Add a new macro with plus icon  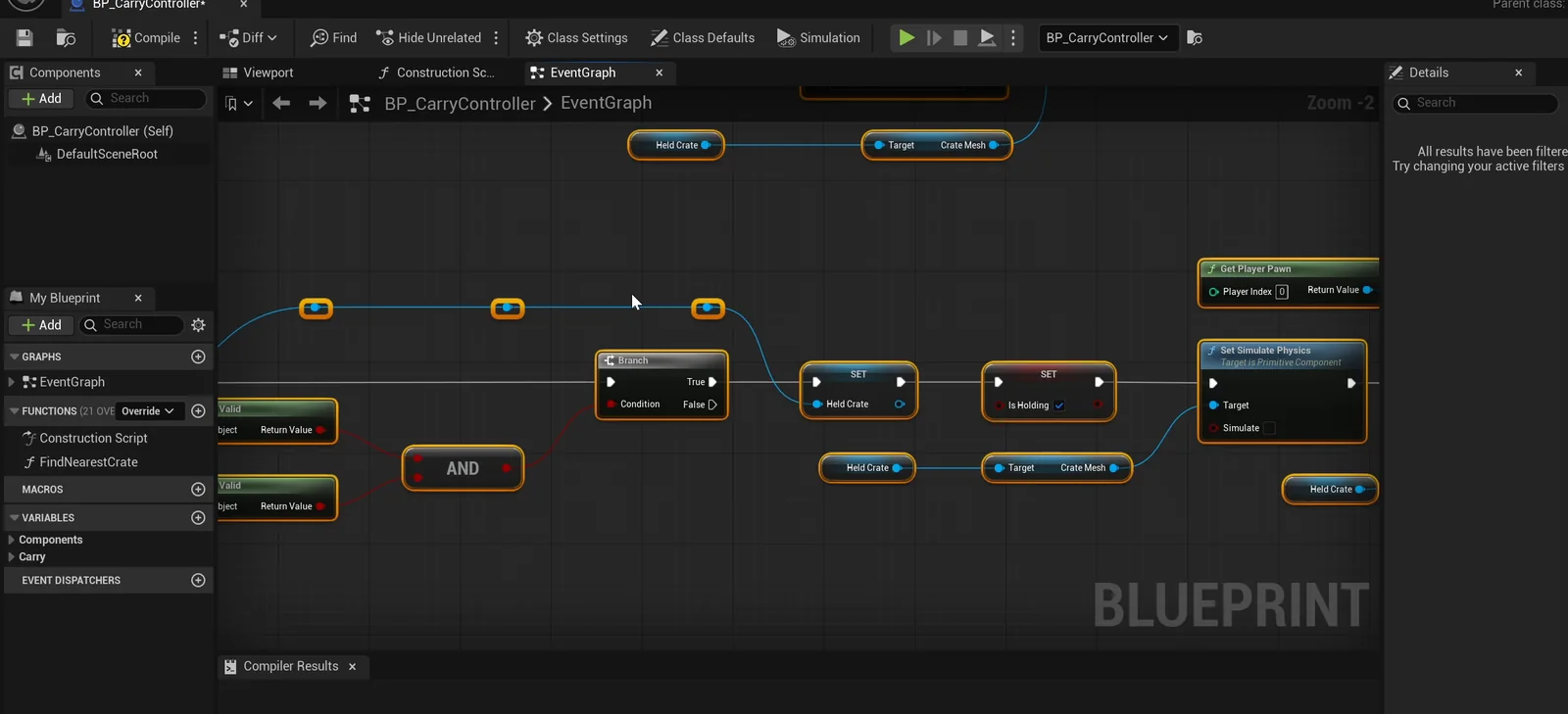coord(198,490)
